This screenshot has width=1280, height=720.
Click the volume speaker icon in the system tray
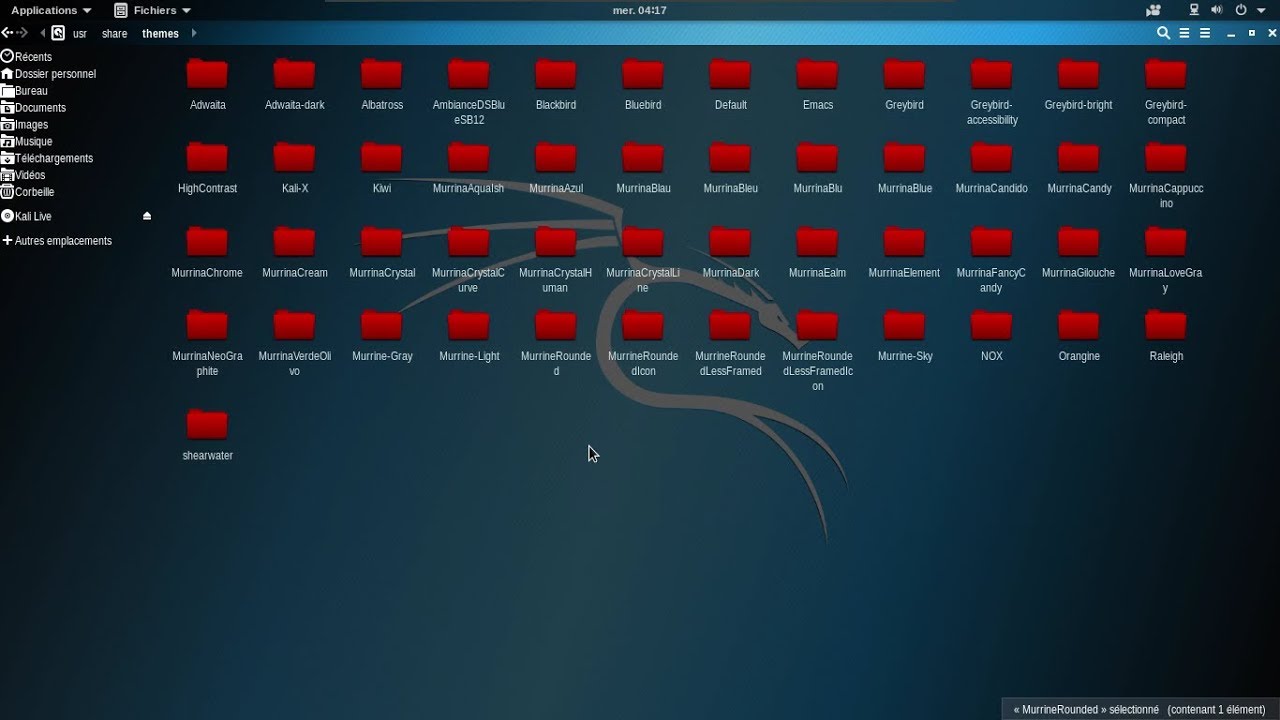click(1216, 9)
